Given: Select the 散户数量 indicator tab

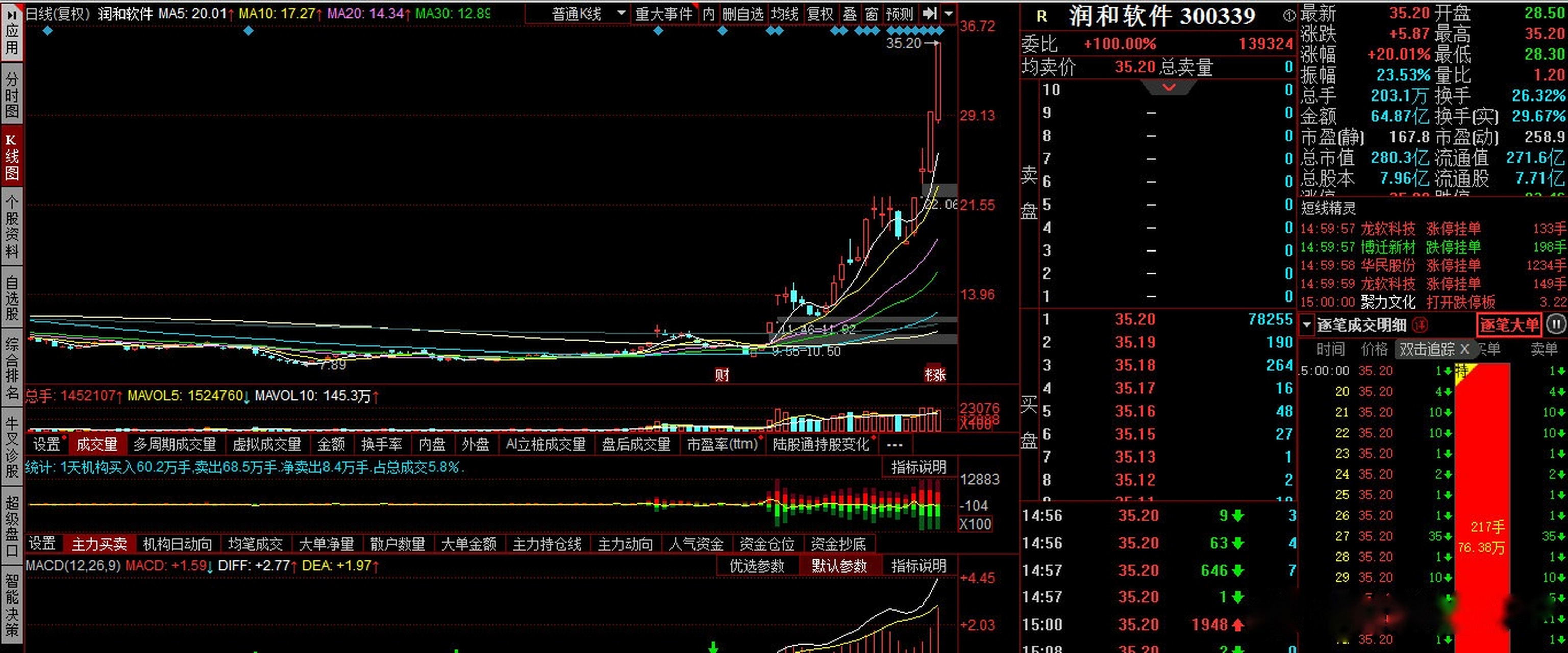Looking at the screenshot, I should [x=397, y=543].
